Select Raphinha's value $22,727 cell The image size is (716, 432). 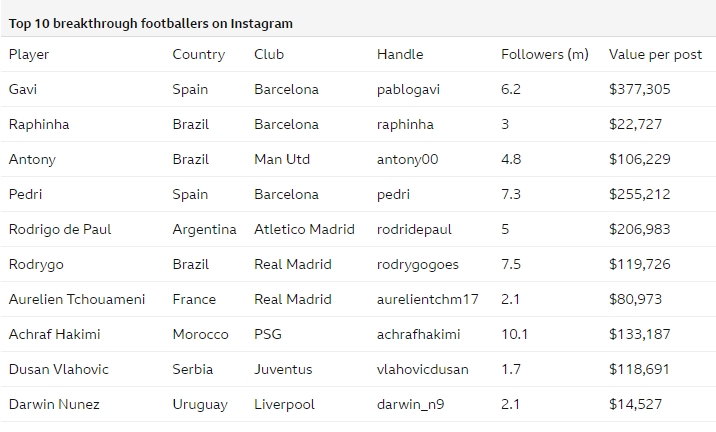click(x=635, y=124)
